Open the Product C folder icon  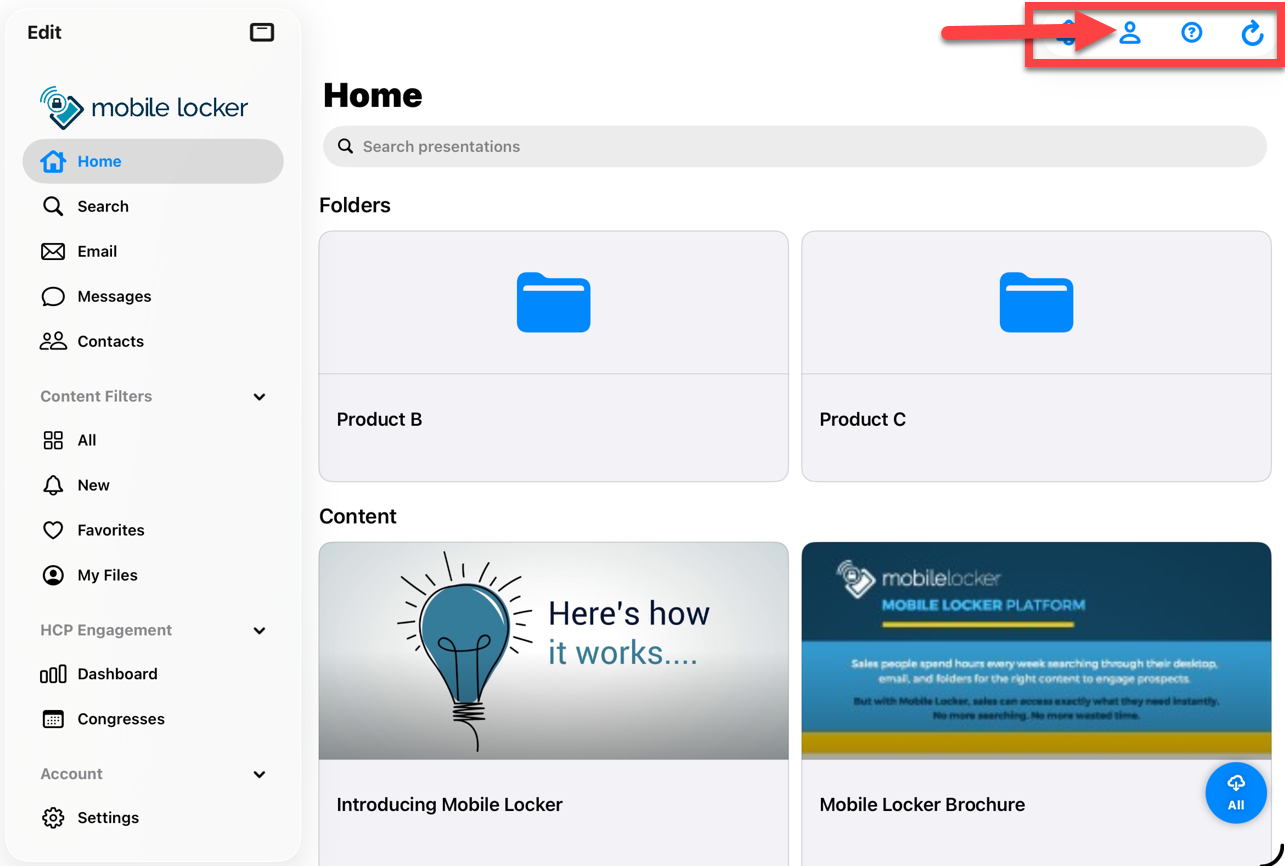(x=1037, y=302)
